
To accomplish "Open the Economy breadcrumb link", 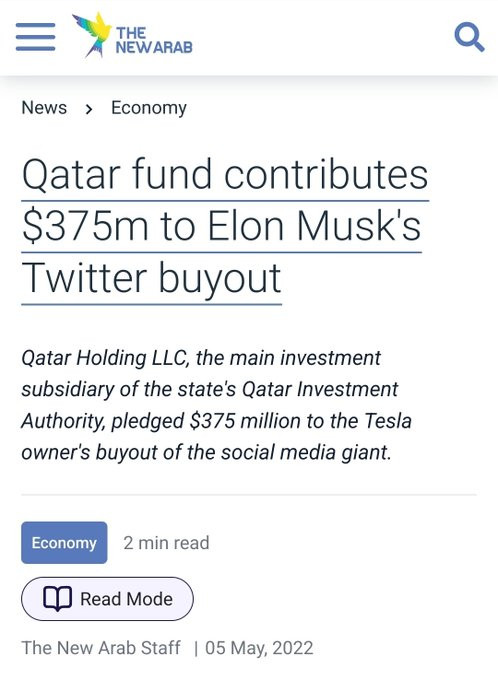I will pos(149,108).
